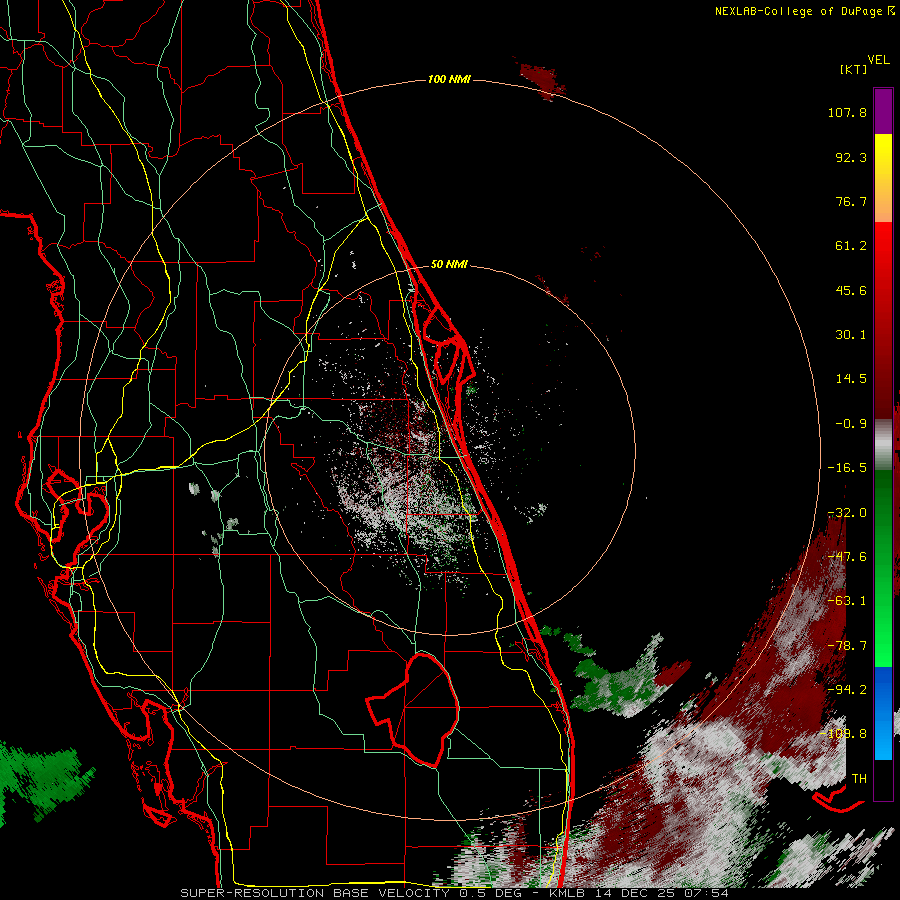Select the 61.2 value on velocity scale

851,246
